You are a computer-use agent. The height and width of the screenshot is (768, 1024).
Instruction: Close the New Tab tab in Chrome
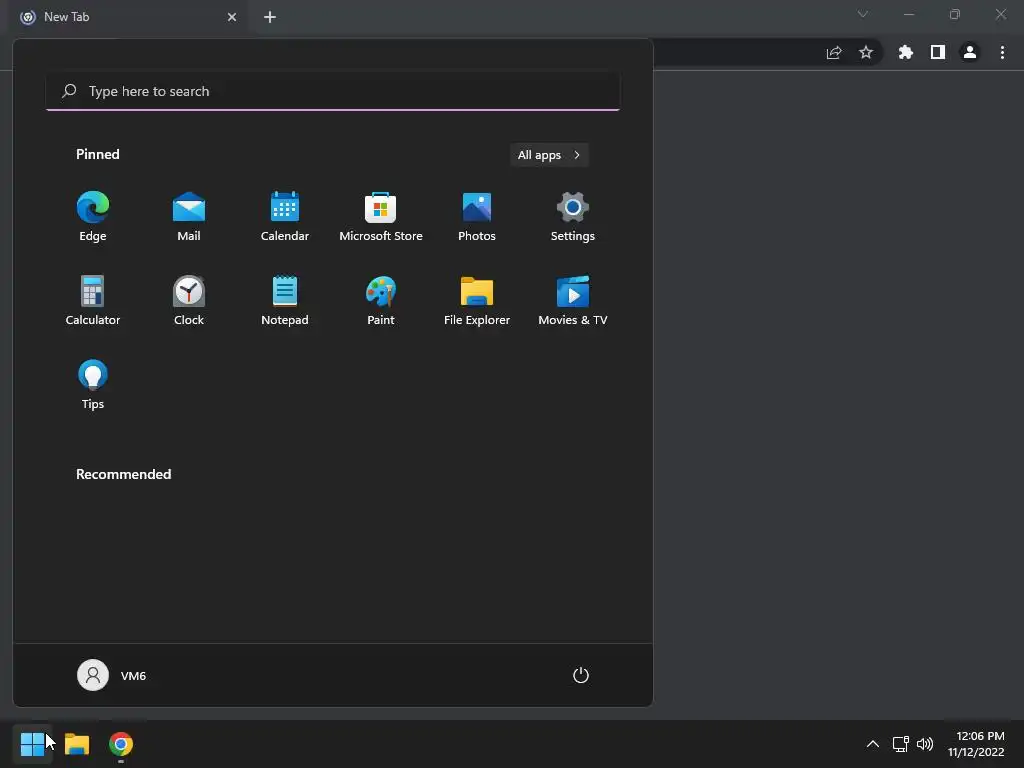(232, 17)
